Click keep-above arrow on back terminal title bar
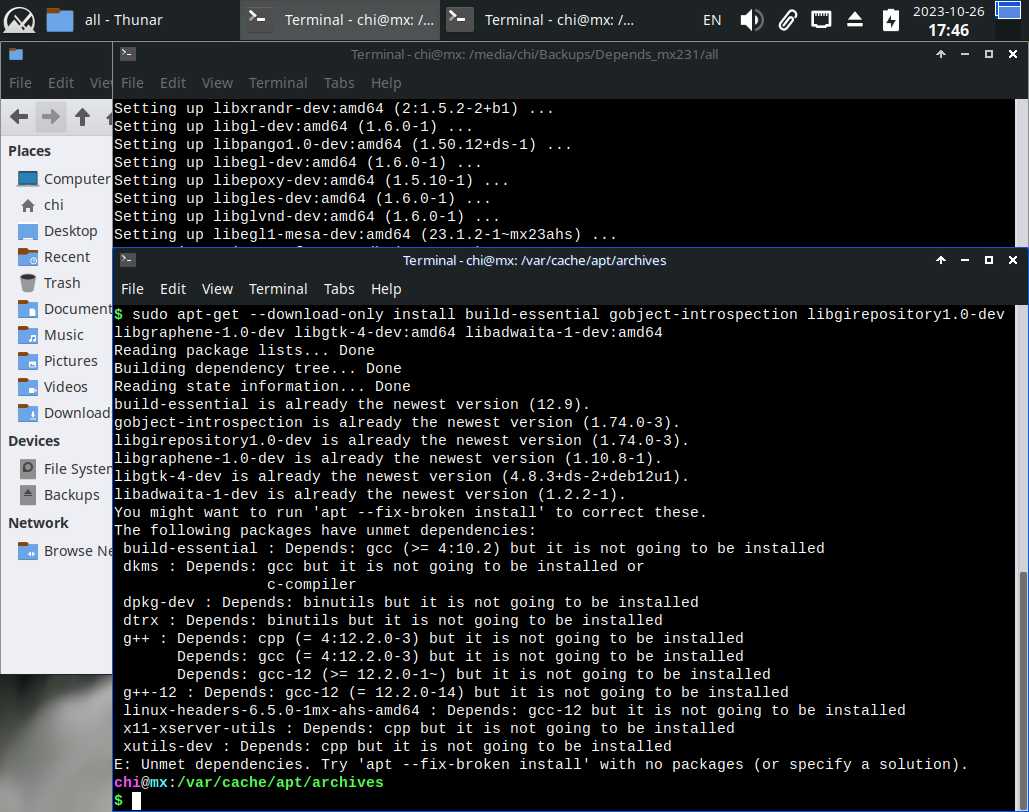The height and width of the screenshot is (812, 1029). point(940,54)
